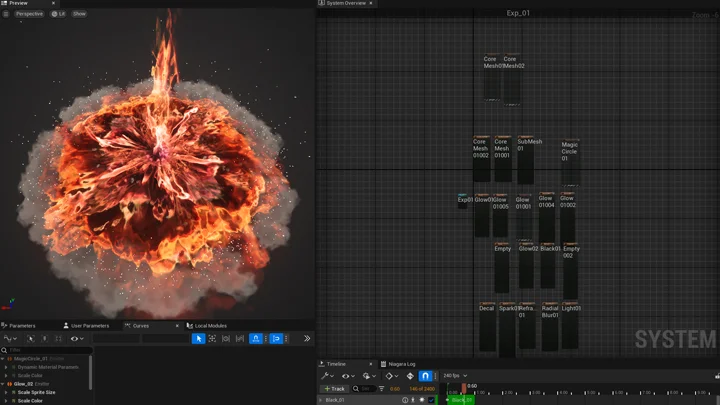Click the curve key marquee bracket icon
Screen dimensions: 720x405
[58, 338]
